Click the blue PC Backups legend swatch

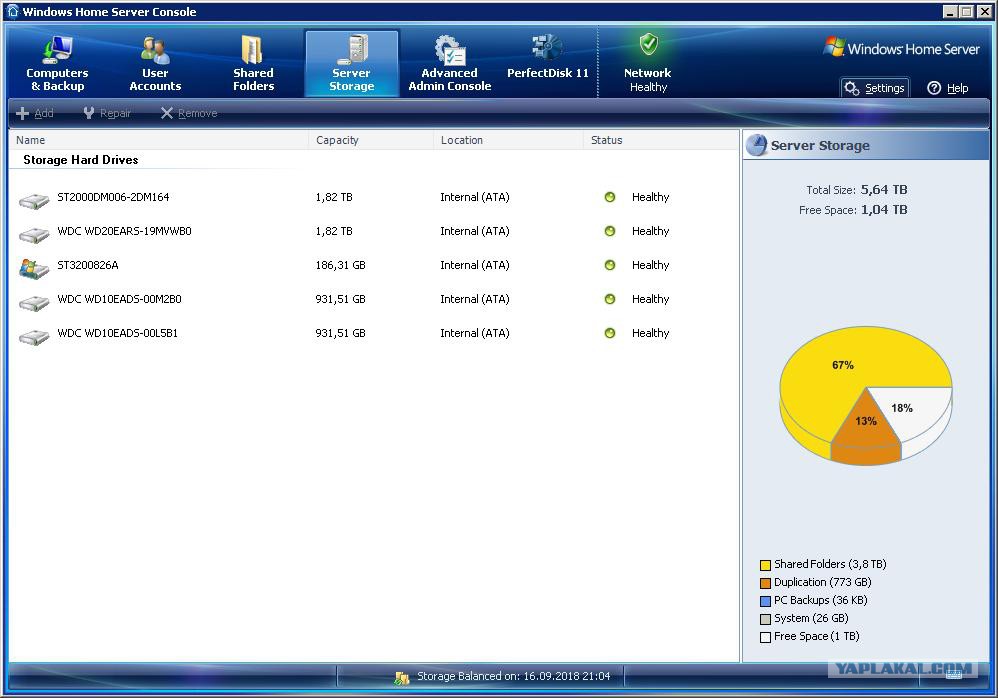765,601
